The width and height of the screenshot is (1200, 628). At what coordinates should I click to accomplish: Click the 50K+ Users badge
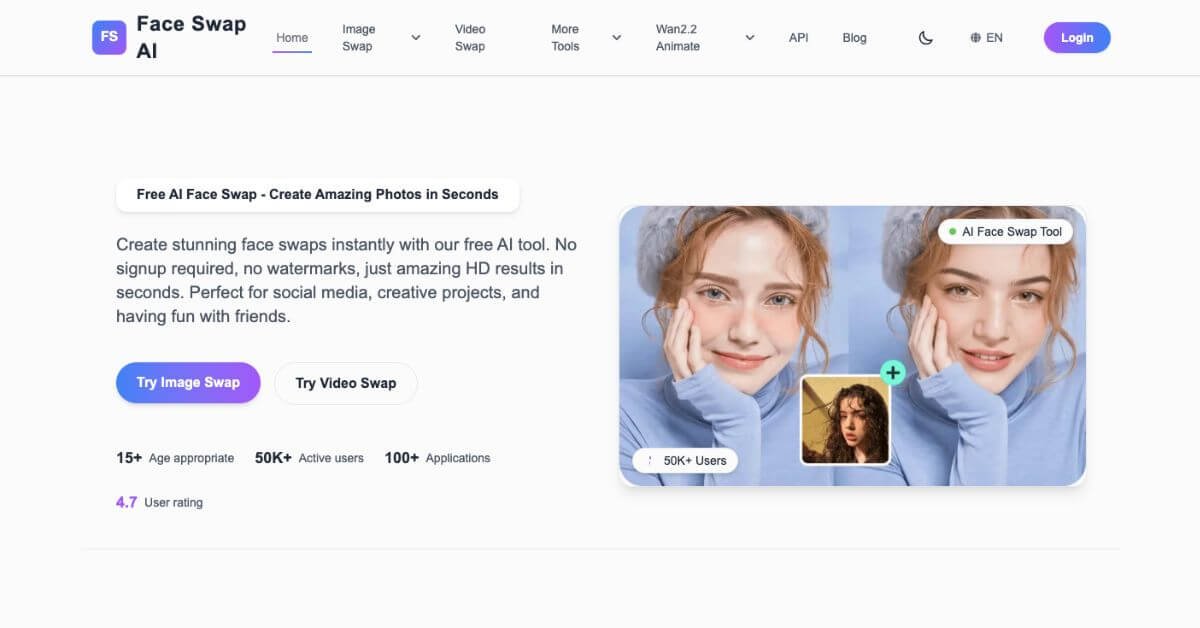point(685,460)
